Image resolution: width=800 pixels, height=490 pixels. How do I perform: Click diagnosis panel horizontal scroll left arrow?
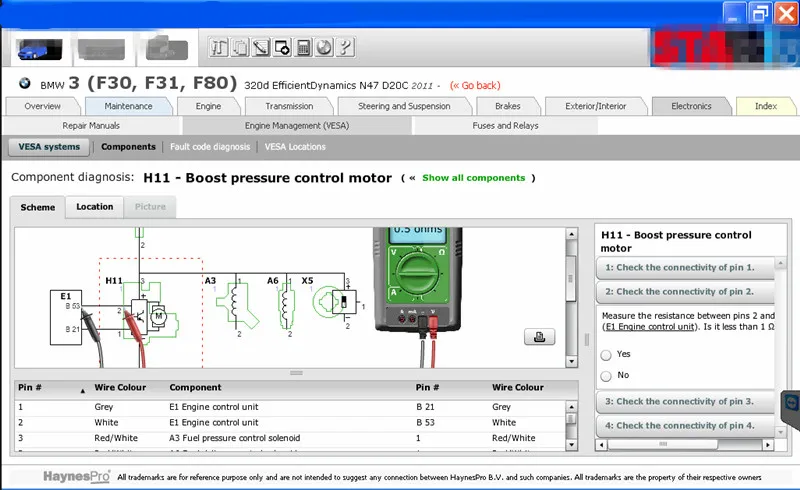tap(602, 445)
